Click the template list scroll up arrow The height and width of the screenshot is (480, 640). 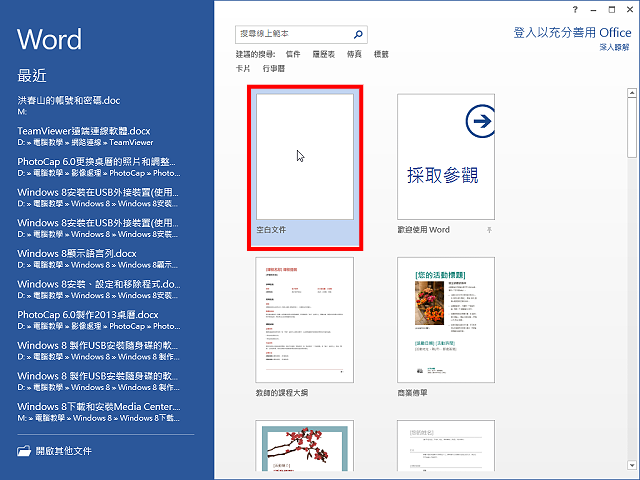[632, 93]
